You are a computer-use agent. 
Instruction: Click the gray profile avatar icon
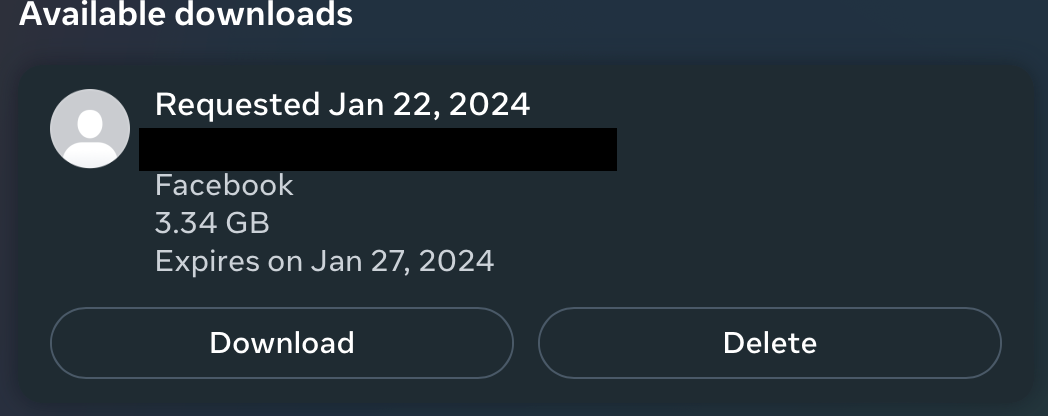click(x=90, y=128)
